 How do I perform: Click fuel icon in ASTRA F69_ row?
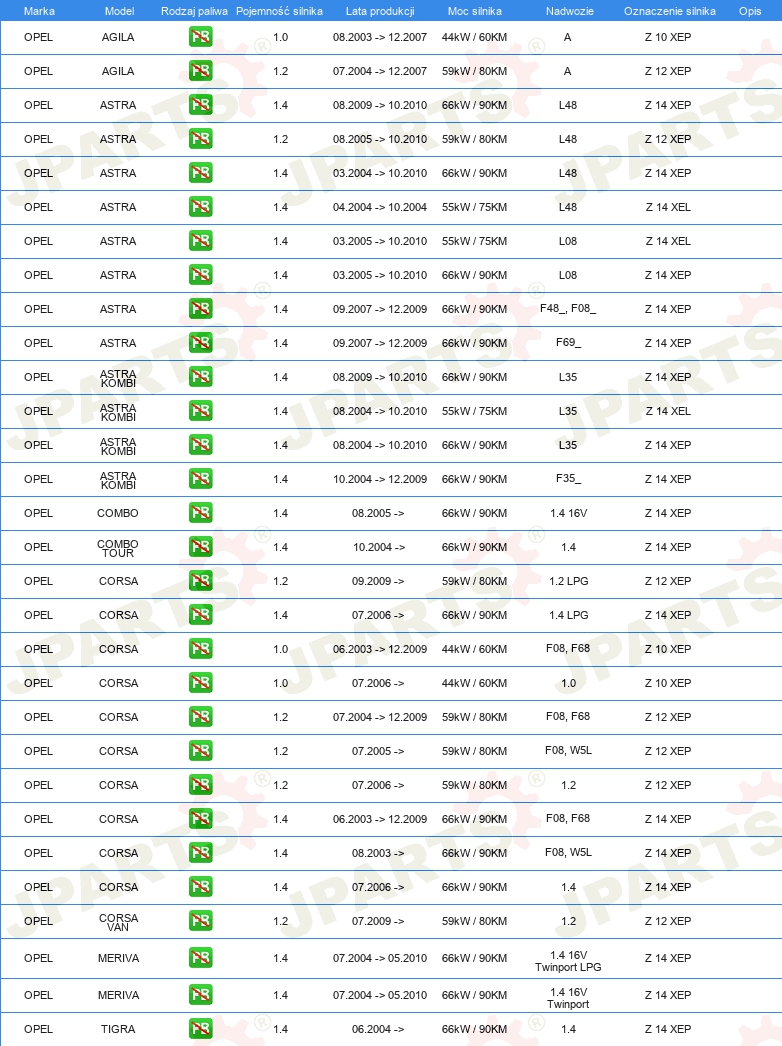[x=200, y=343]
